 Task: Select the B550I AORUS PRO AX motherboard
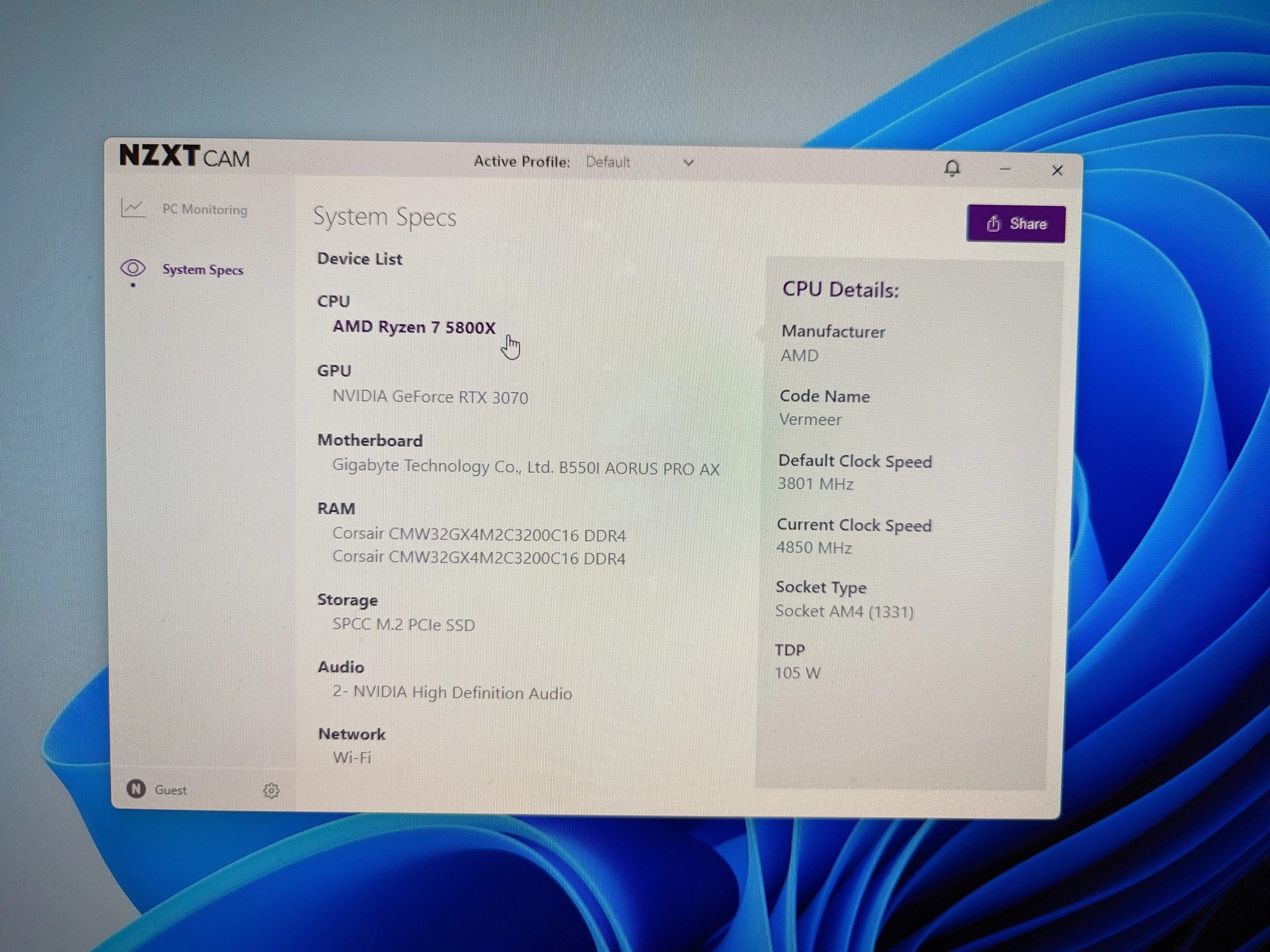526,467
